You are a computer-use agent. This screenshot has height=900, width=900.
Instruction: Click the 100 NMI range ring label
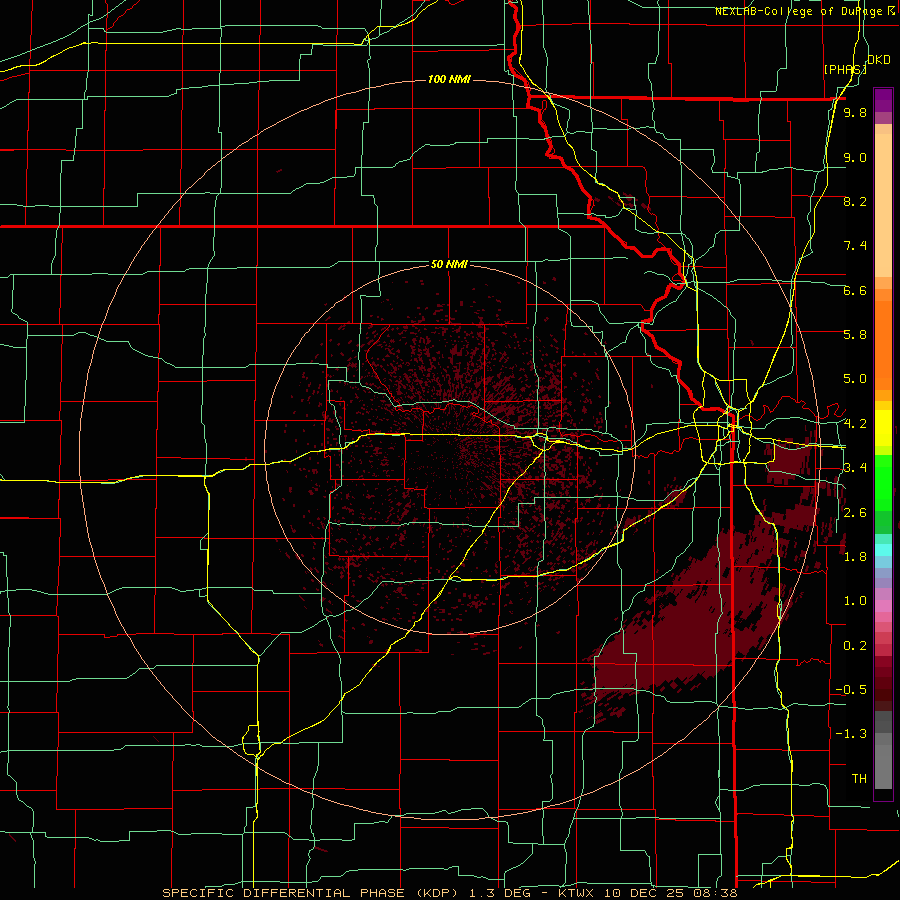449,79
